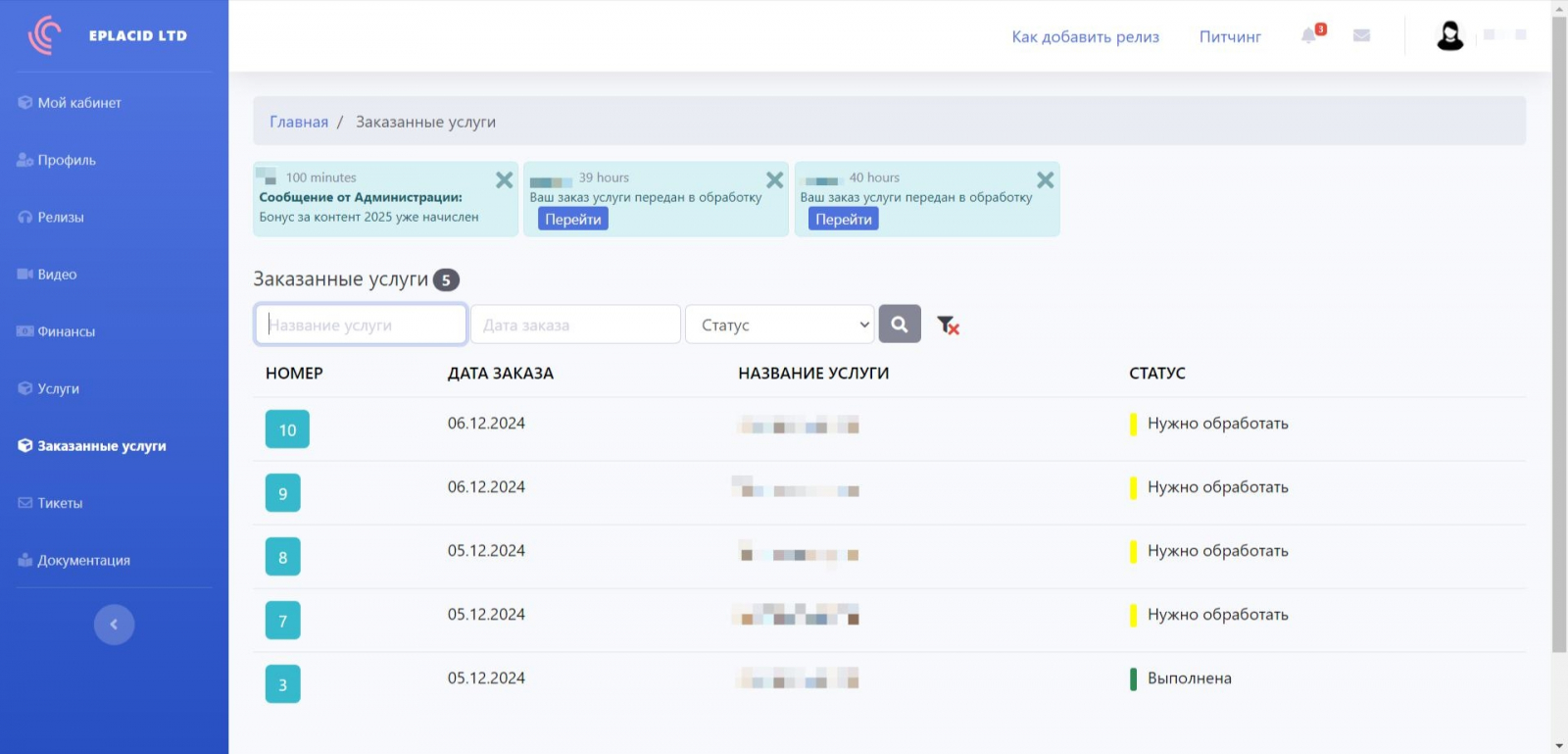This screenshot has height=754, width=1568.
Task: Click the notification bell icon
Action: coord(1309,36)
